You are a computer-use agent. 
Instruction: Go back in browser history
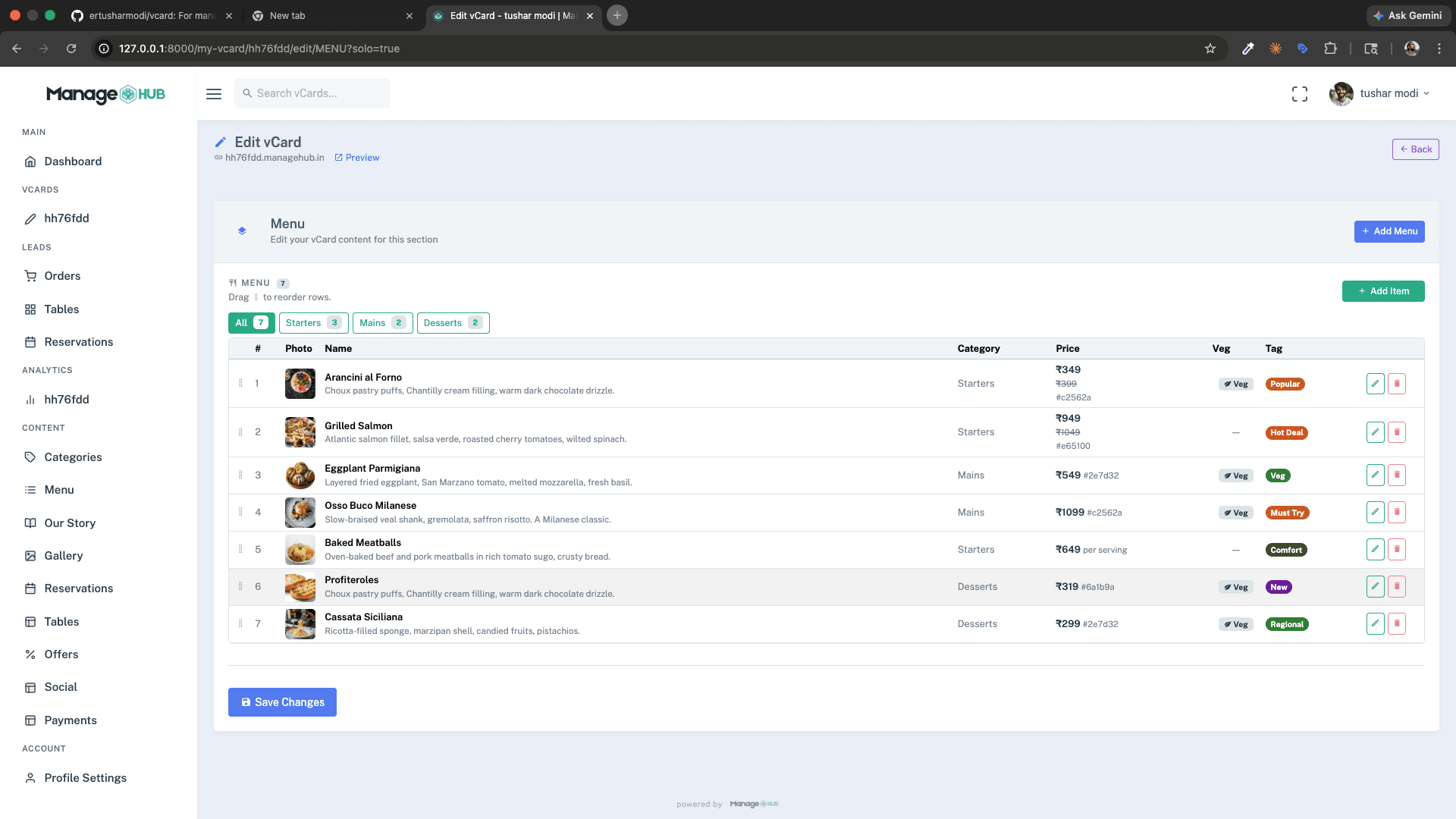point(17,49)
